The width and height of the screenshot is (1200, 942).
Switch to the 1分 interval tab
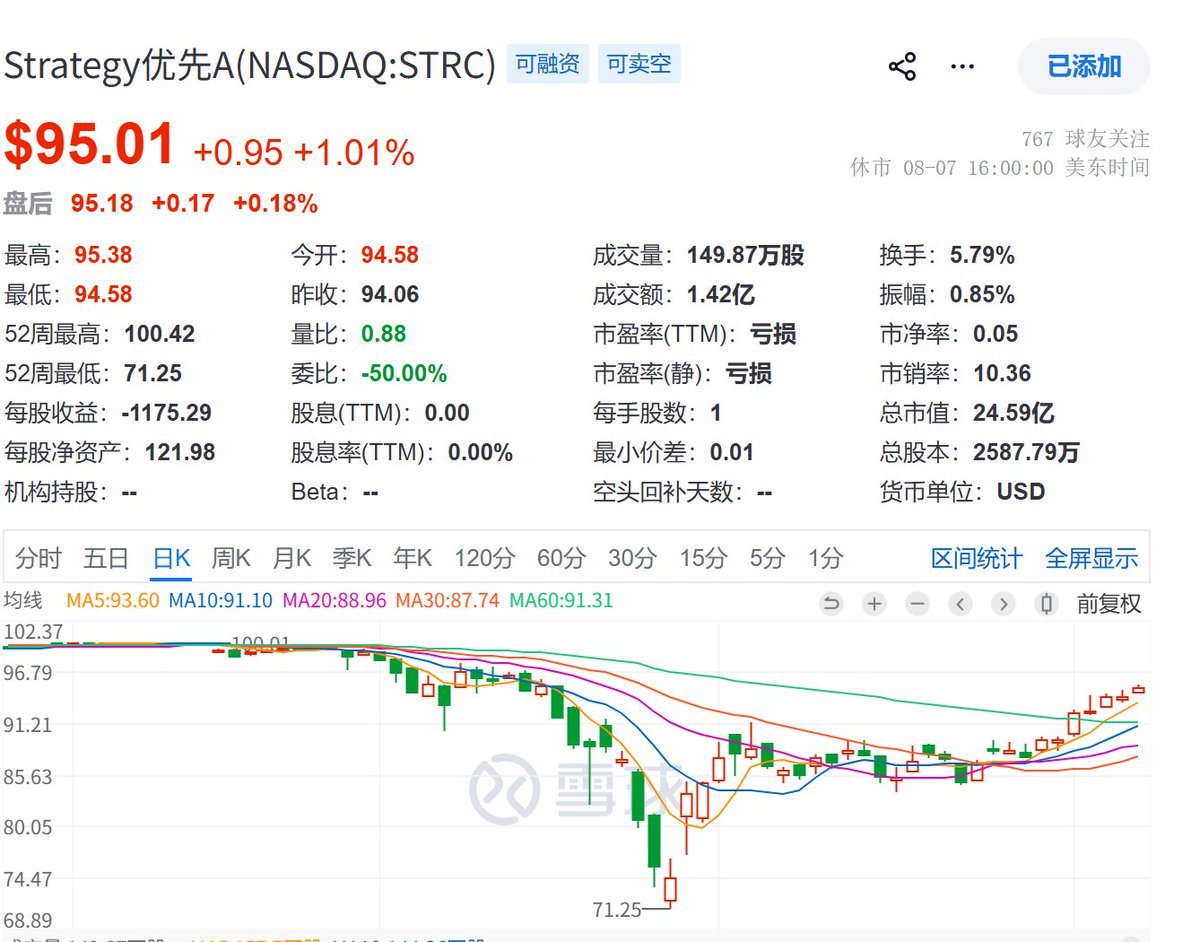click(x=826, y=558)
